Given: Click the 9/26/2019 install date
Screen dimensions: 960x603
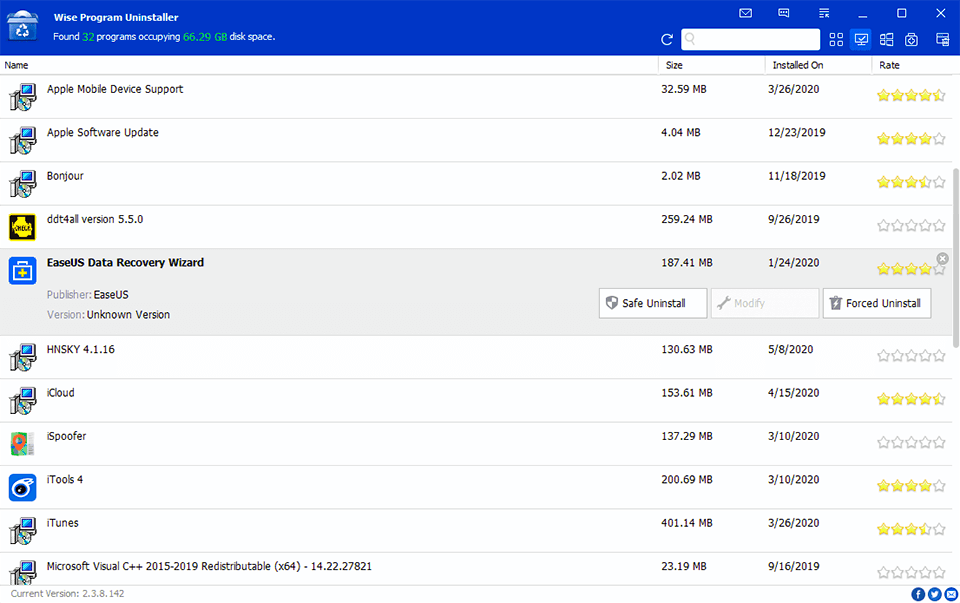Looking at the screenshot, I should [x=793, y=220].
